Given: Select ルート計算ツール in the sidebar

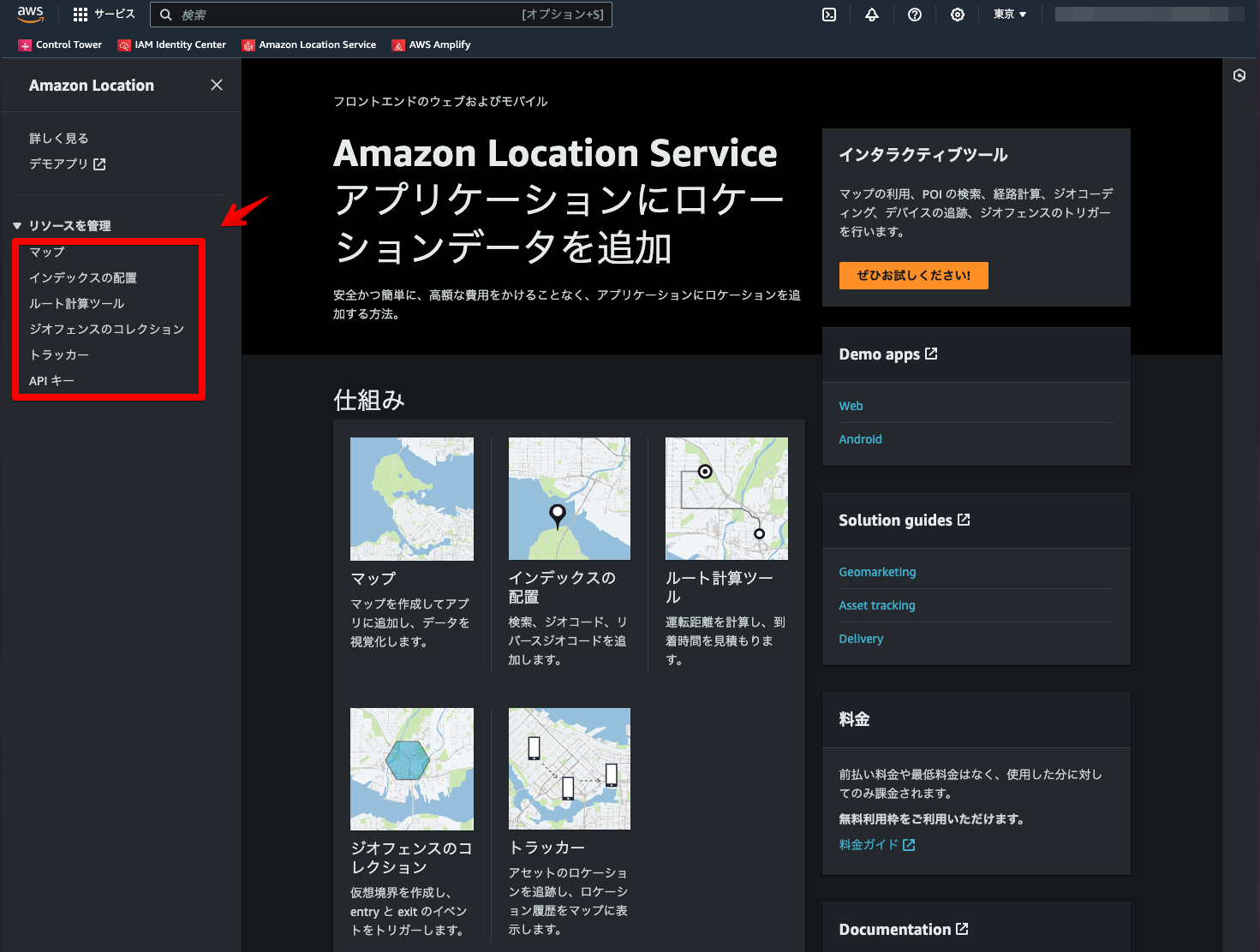Looking at the screenshot, I should coord(77,303).
